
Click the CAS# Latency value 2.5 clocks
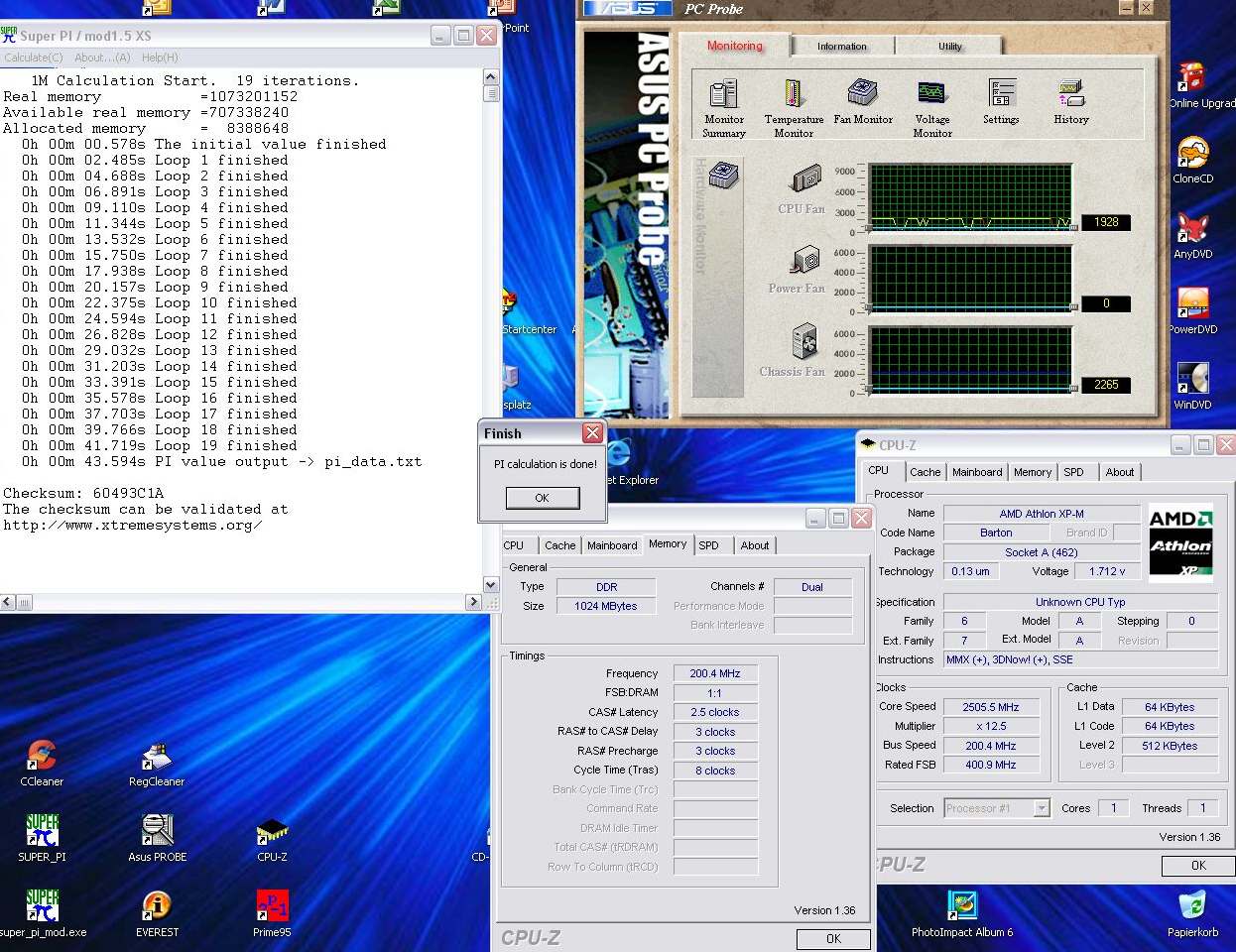(x=714, y=712)
